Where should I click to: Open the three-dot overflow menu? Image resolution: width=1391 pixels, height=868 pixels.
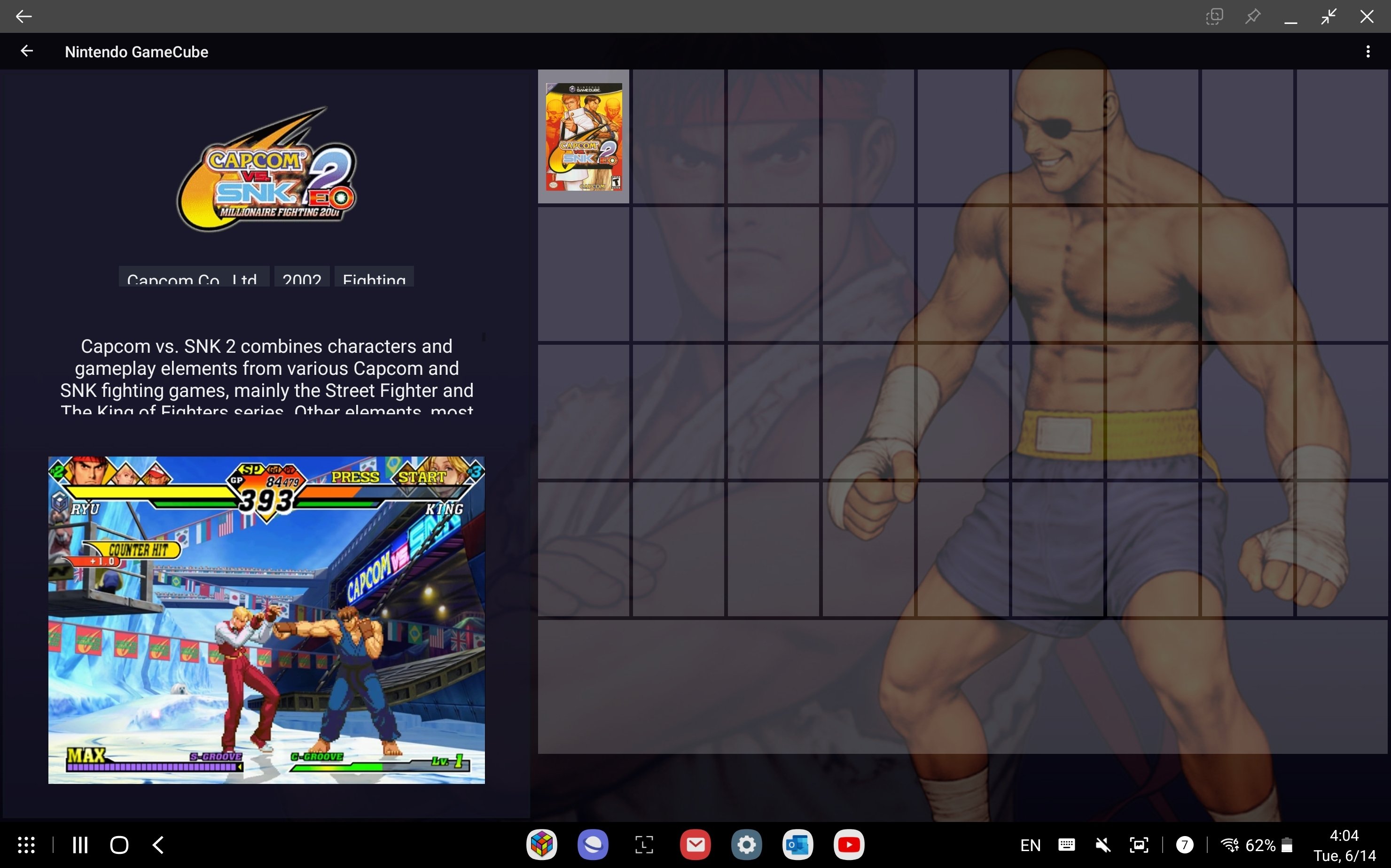[1368, 52]
